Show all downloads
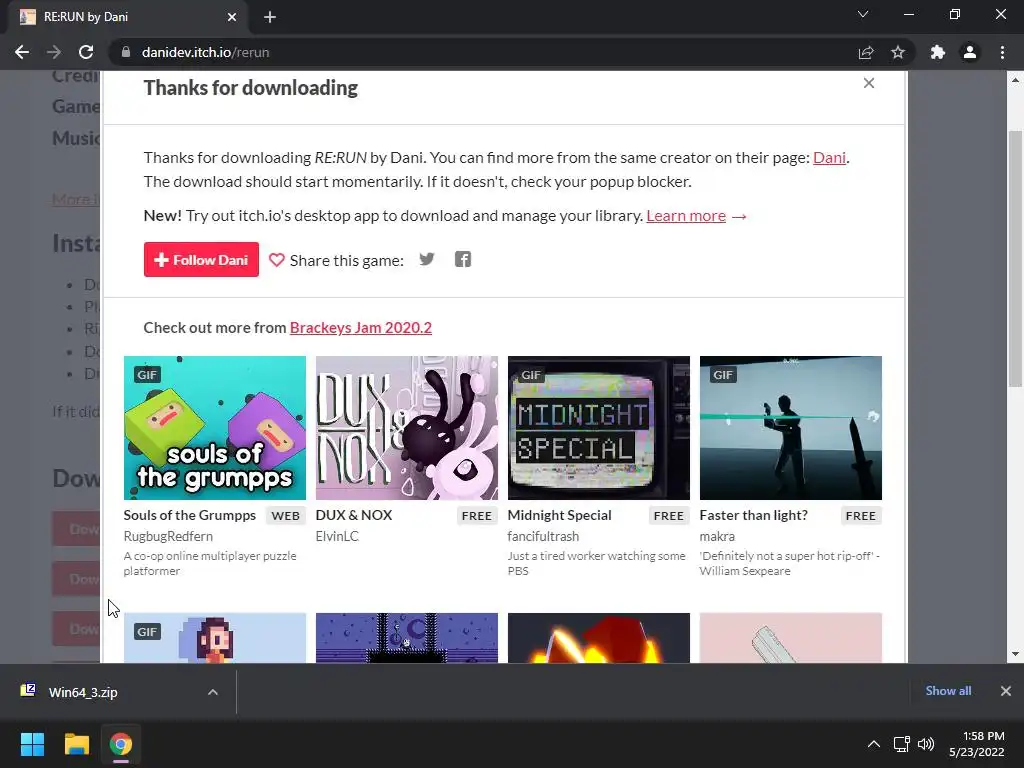 (948, 690)
